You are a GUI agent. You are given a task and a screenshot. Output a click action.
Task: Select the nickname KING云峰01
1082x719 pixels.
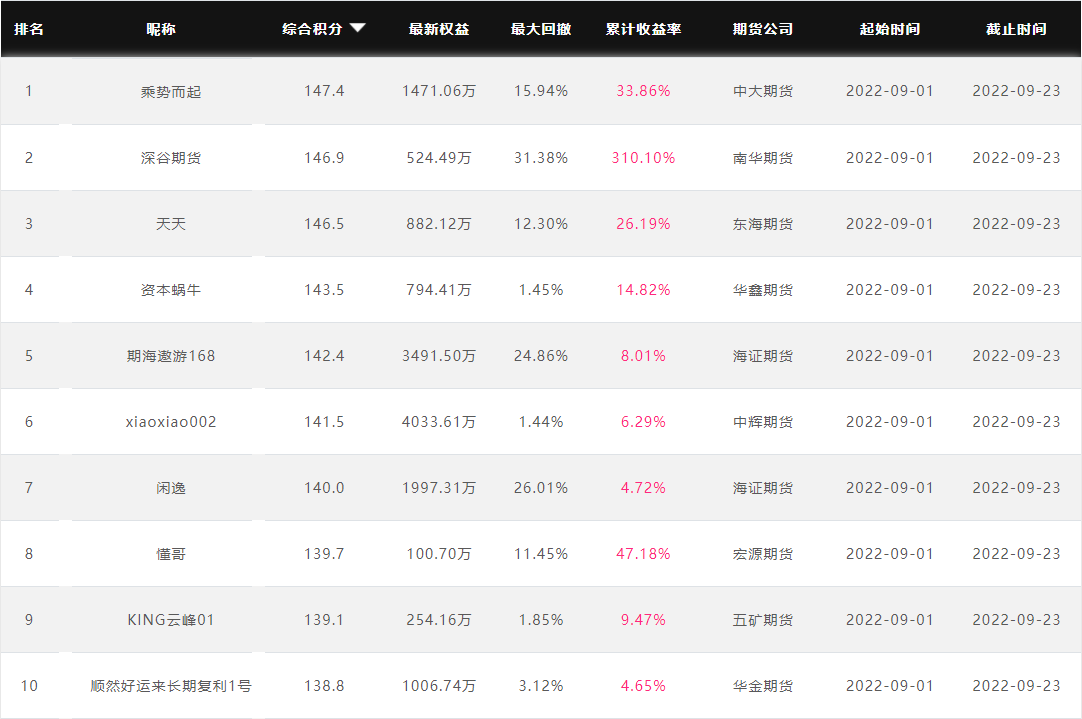pos(170,620)
